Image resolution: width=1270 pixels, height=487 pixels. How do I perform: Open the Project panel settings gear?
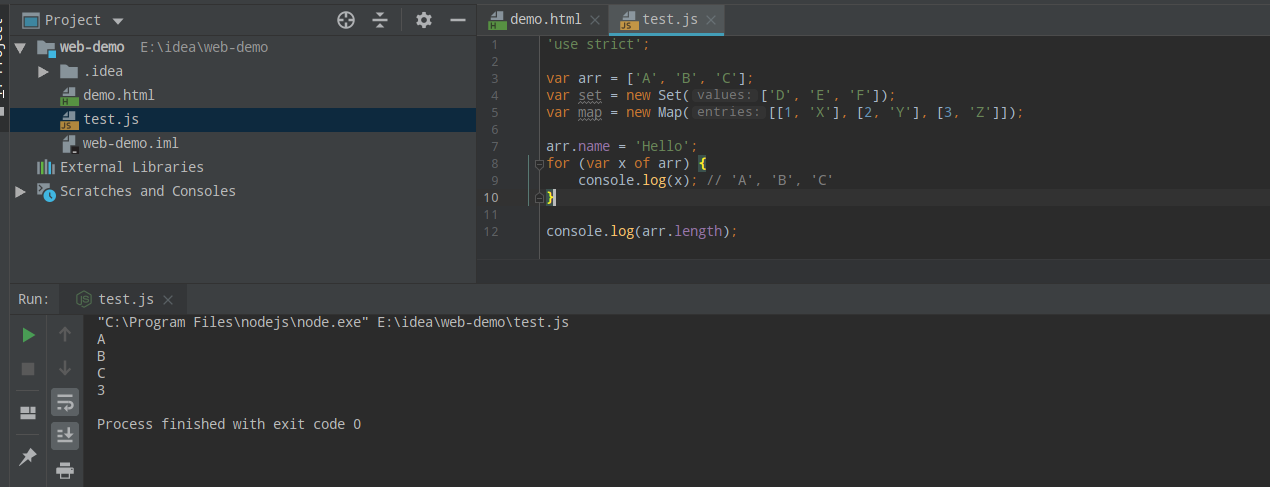pos(424,20)
